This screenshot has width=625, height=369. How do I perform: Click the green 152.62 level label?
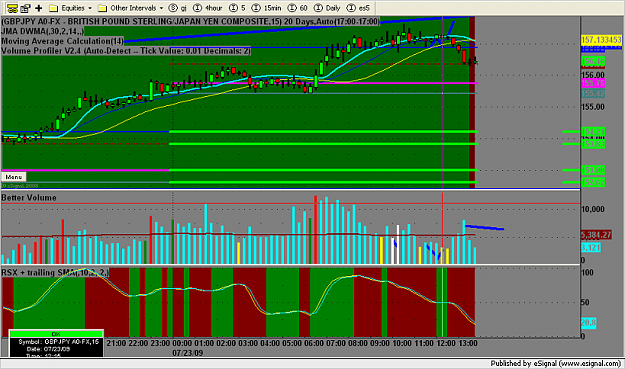click(x=593, y=183)
